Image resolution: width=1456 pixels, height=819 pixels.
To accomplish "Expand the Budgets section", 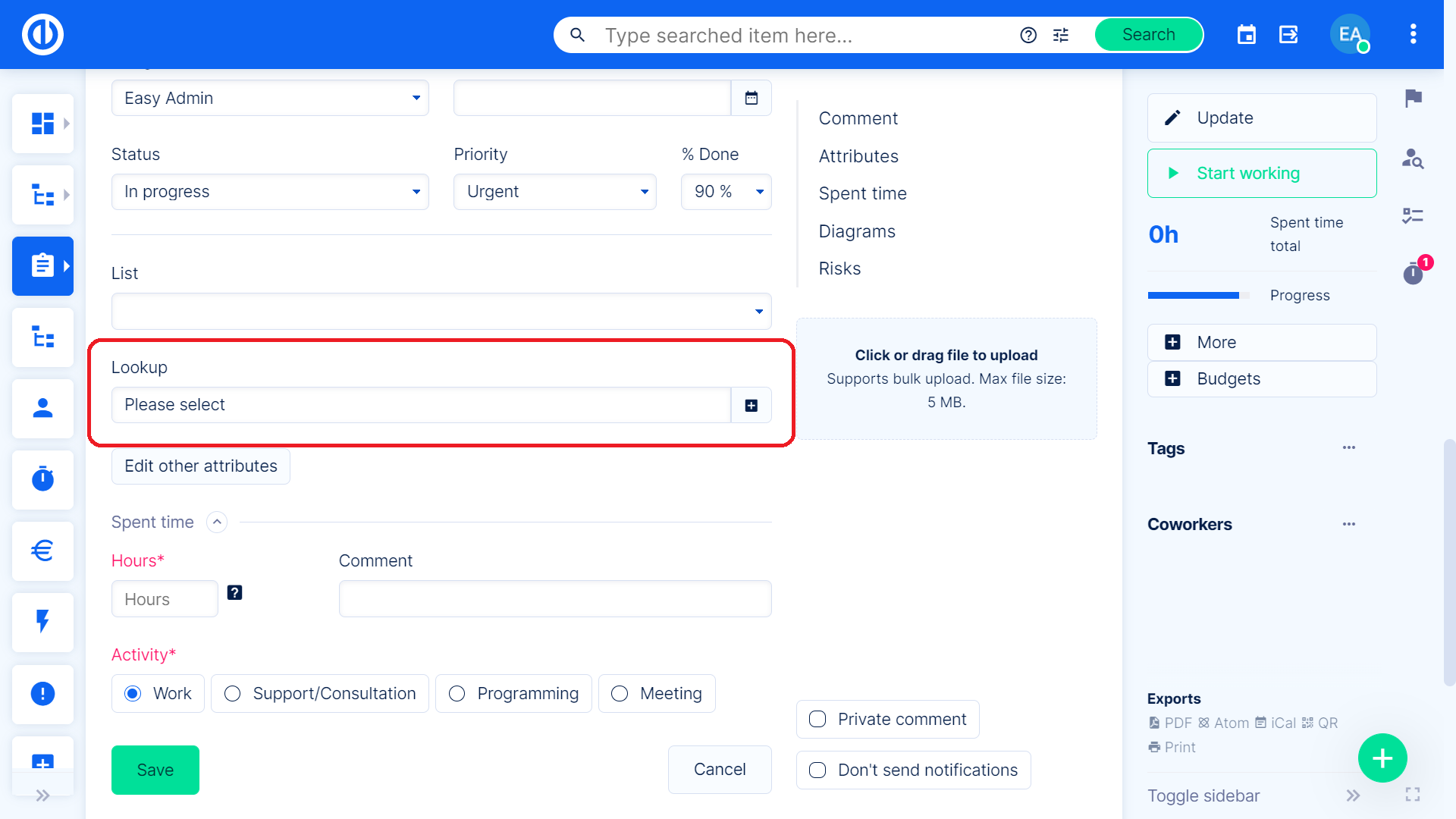I will tap(1262, 379).
